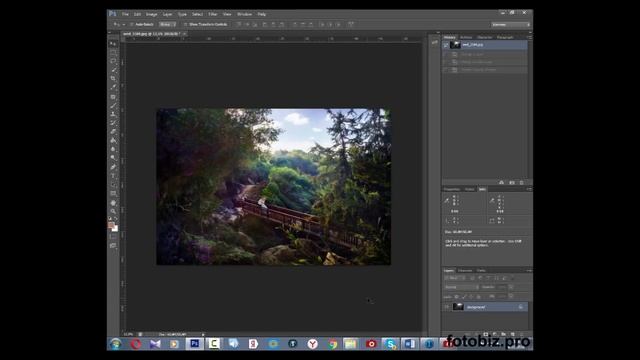Toggle Quick Mask mode icon
The width and height of the screenshot is (640, 360).
(113, 237)
